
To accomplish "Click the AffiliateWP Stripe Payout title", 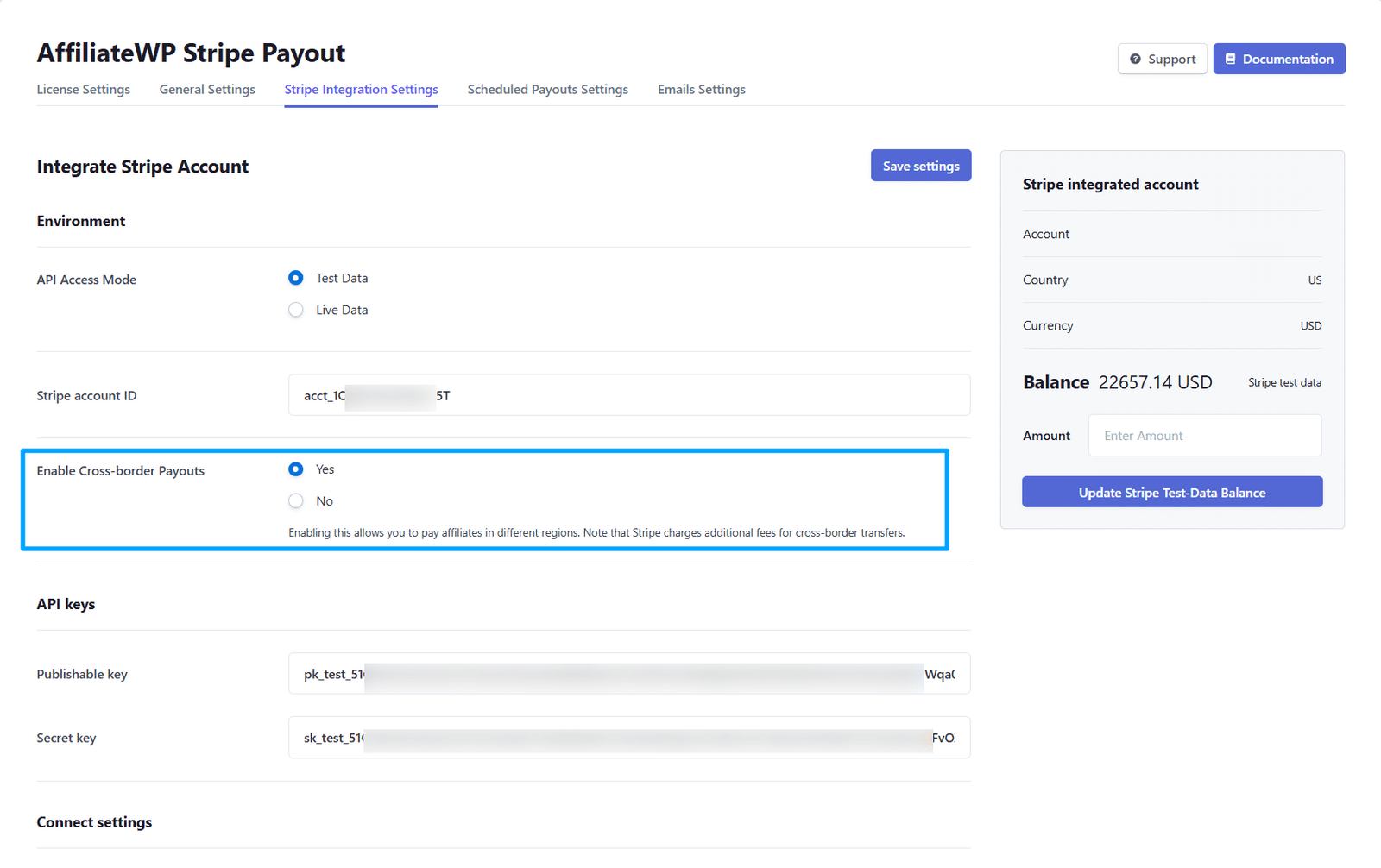I will (191, 53).
